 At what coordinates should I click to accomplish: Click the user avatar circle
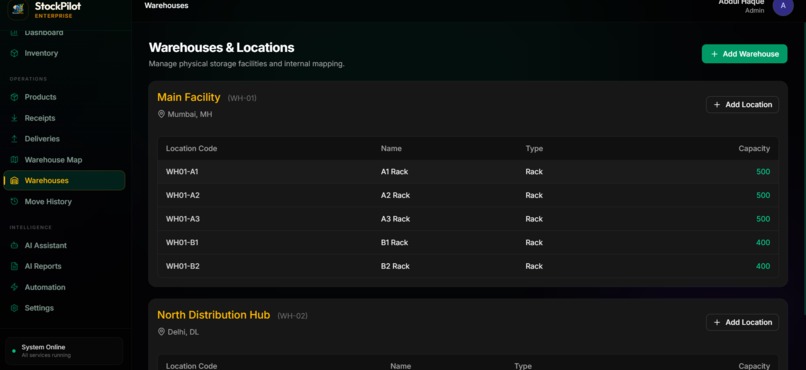[783, 6]
